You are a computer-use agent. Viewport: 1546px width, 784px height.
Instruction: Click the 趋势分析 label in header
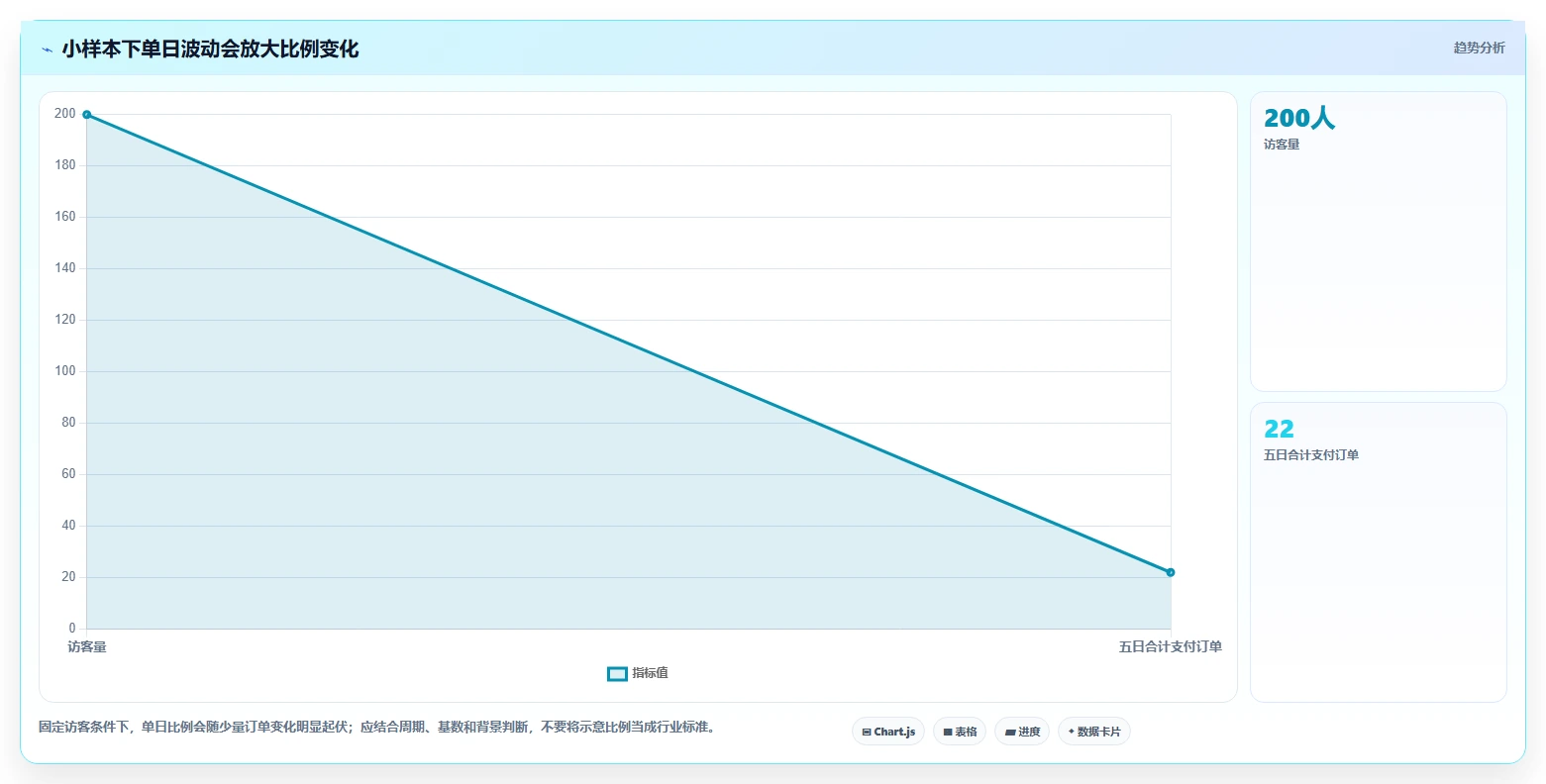click(1479, 48)
